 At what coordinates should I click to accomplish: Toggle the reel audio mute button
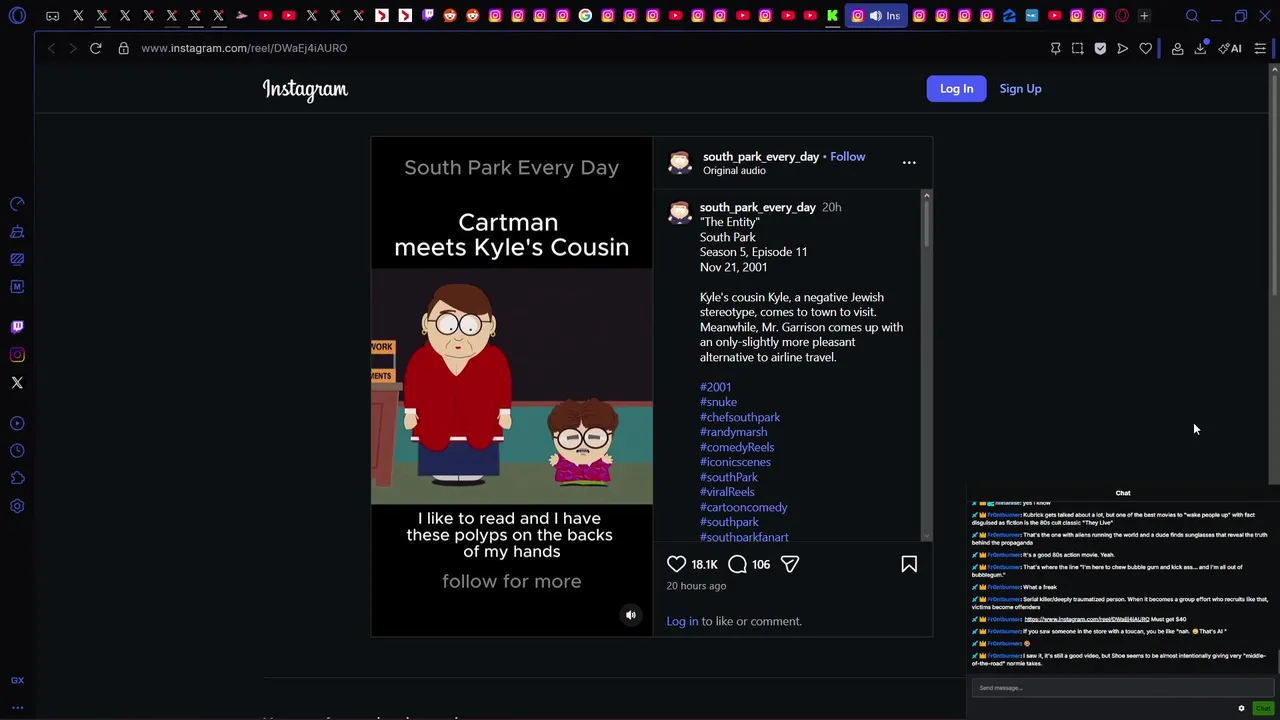click(x=631, y=615)
